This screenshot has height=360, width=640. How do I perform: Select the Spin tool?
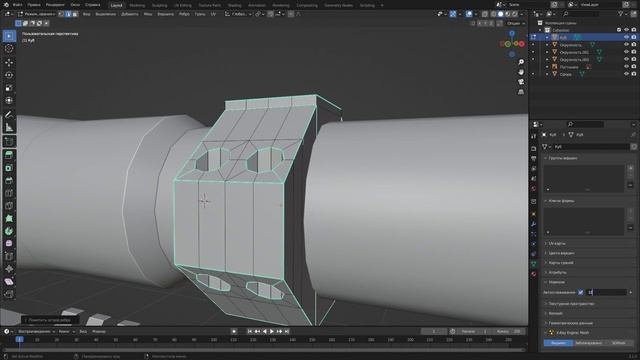point(9,231)
